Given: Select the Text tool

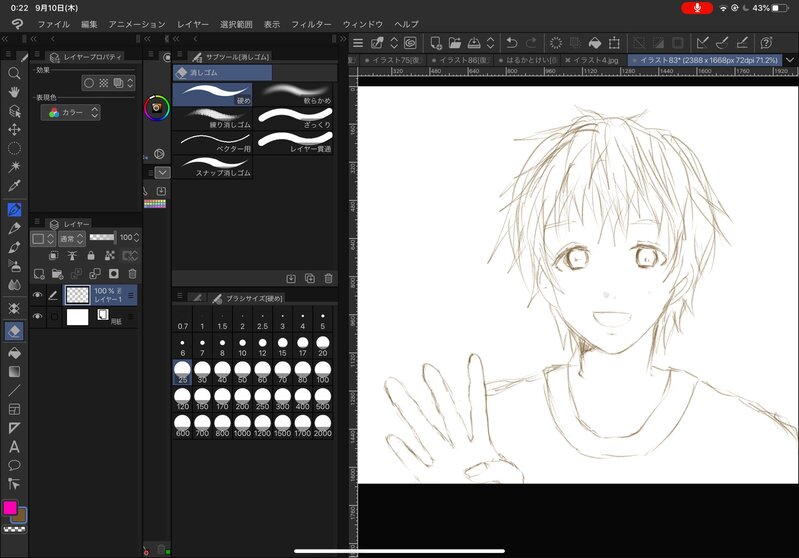Looking at the screenshot, I should [14, 446].
